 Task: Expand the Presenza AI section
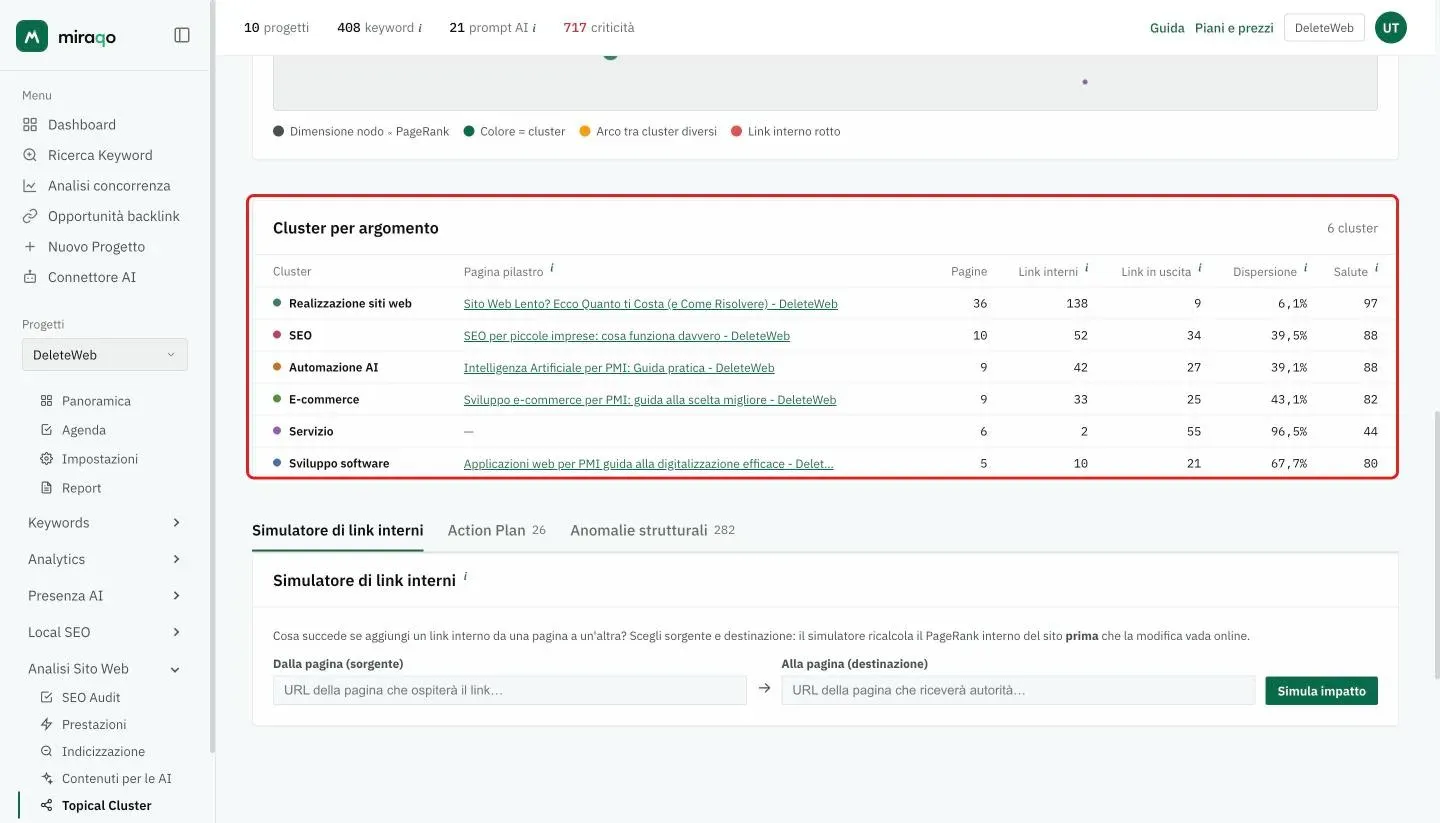pos(105,596)
